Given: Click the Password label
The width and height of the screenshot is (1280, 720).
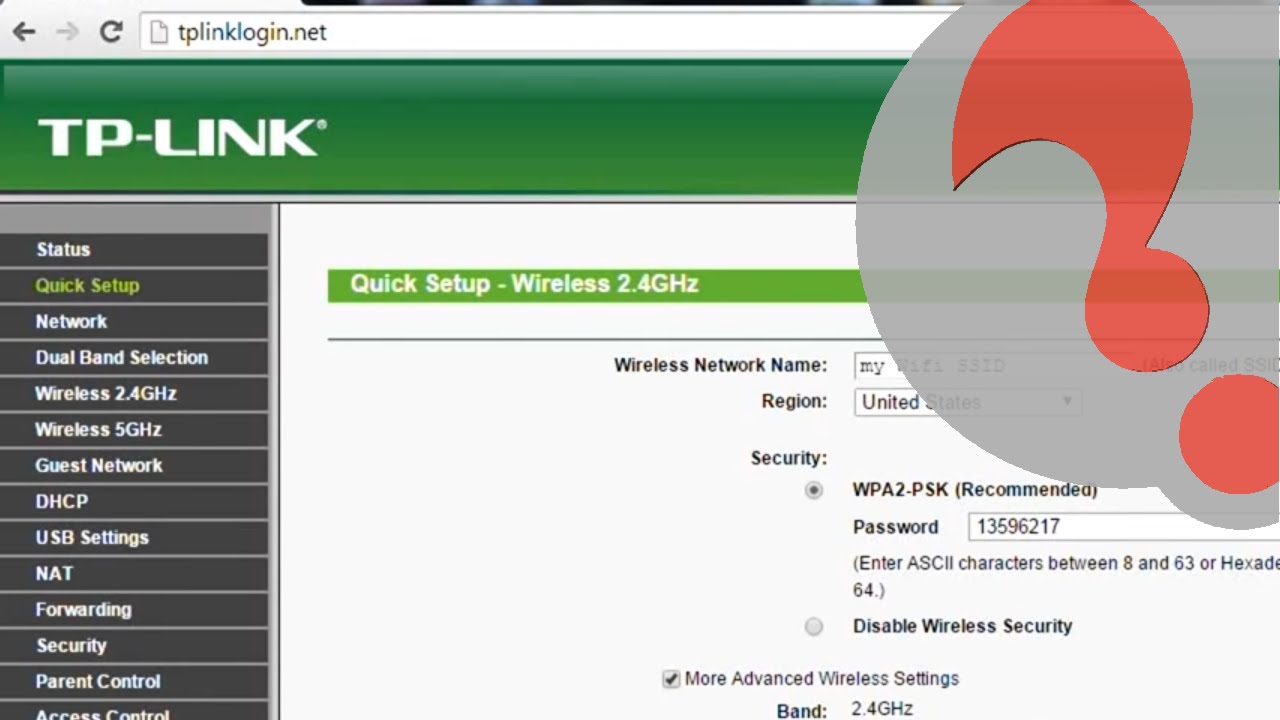Looking at the screenshot, I should click(x=895, y=527).
